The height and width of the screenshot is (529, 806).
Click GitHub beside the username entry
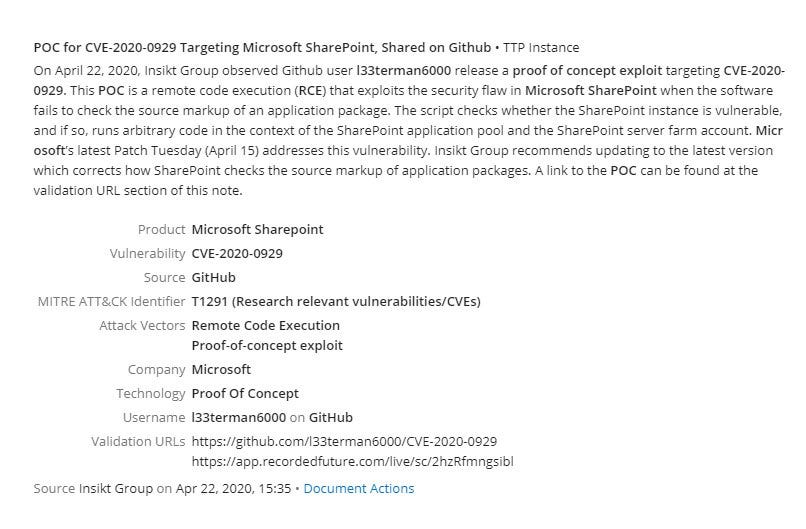coord(331,417)
